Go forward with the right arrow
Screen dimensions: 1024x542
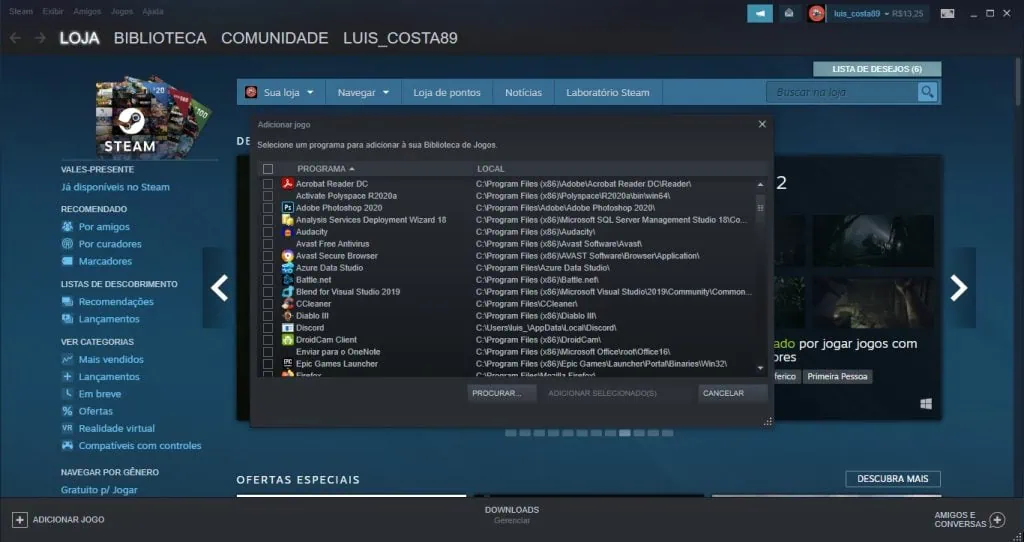coord(40,38)
